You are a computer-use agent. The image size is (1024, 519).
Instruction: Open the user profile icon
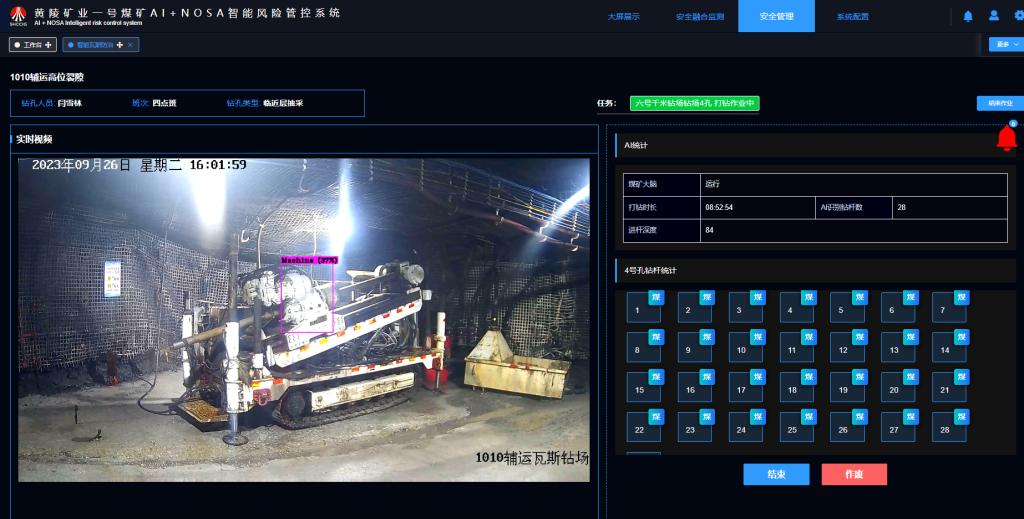[993, 16]
